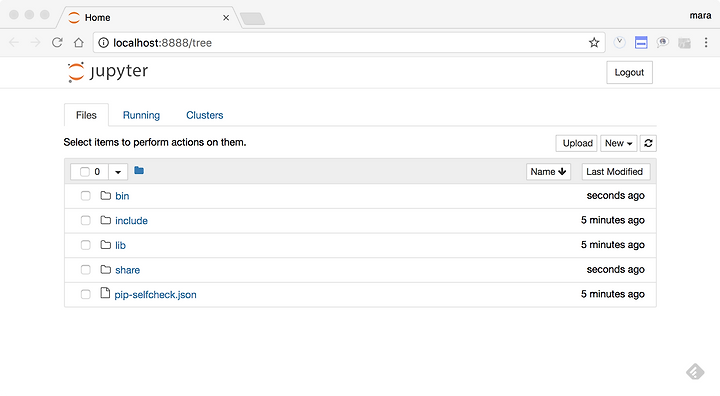Sort files by Name
720x396 pixels.
click(548, 172)
